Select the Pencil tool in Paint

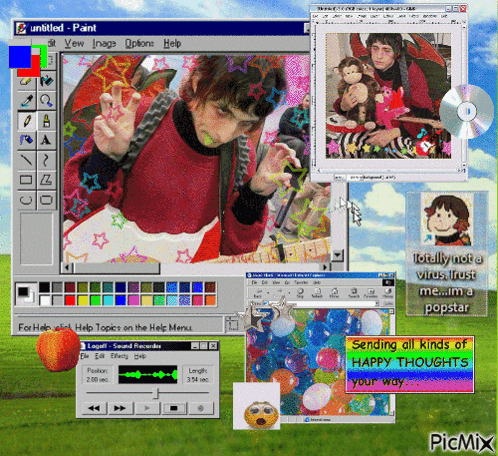26,120
